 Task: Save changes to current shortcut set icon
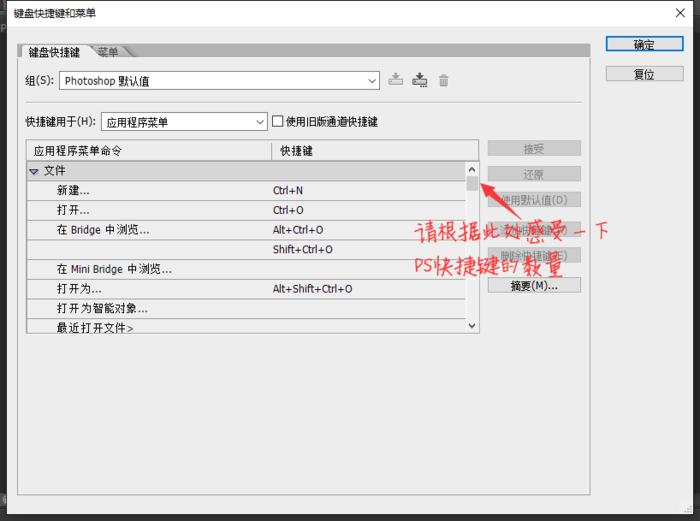click(x=396, y=80)
